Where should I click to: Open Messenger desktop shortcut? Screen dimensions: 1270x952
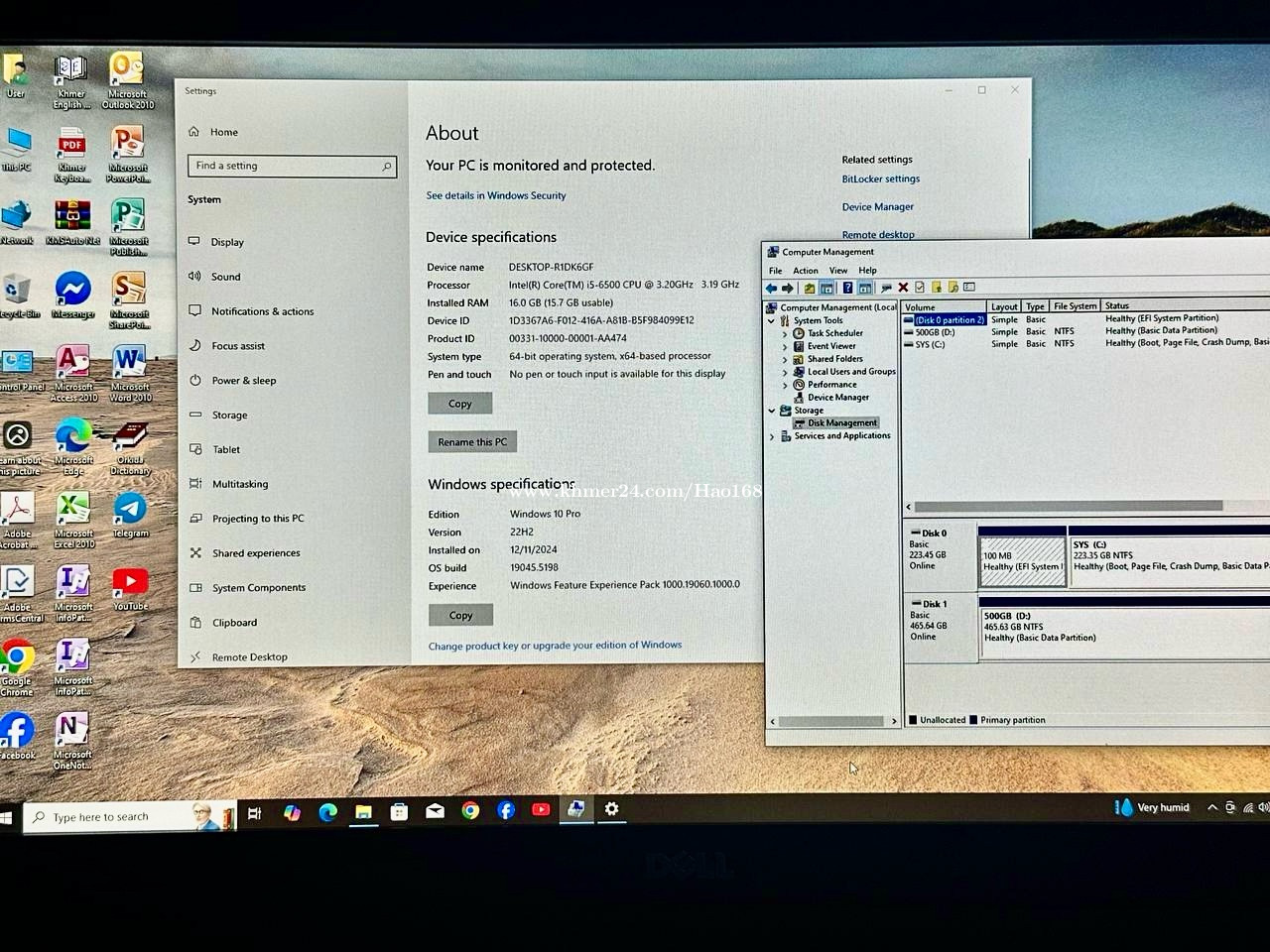(72, 295)
